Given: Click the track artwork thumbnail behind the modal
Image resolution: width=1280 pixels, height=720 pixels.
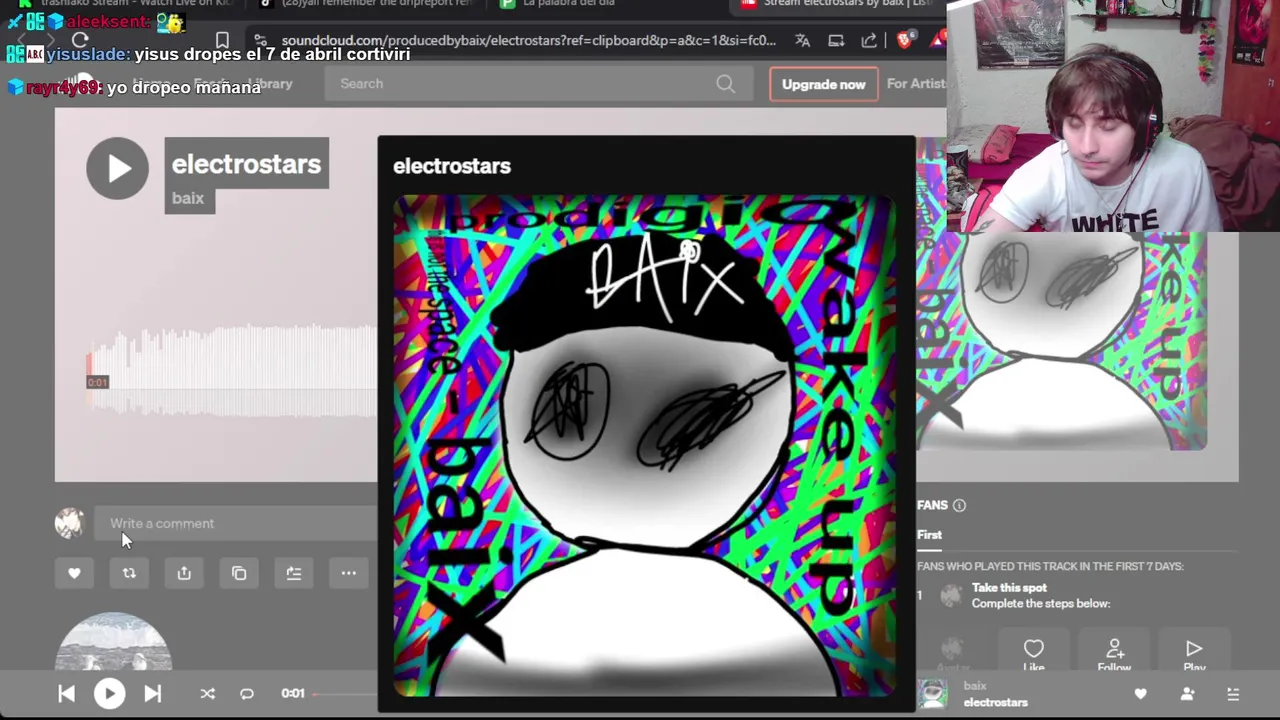Looking at the screenshot, I should click(x=1062, y=340).
